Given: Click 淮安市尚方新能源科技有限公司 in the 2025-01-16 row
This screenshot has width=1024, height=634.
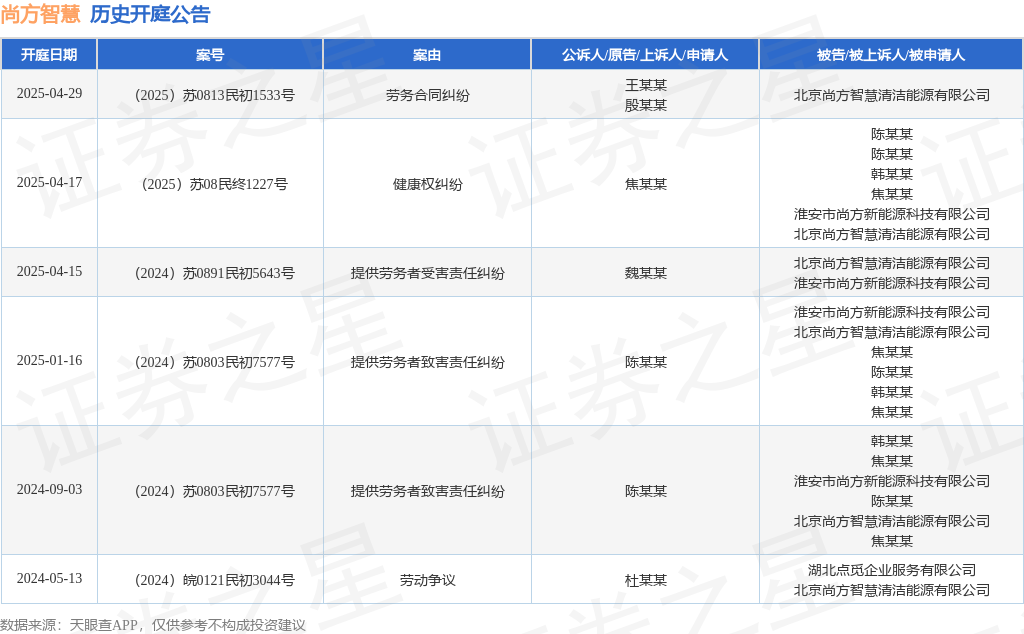Looking at the screenshot, I should click(x=891, y=311).
